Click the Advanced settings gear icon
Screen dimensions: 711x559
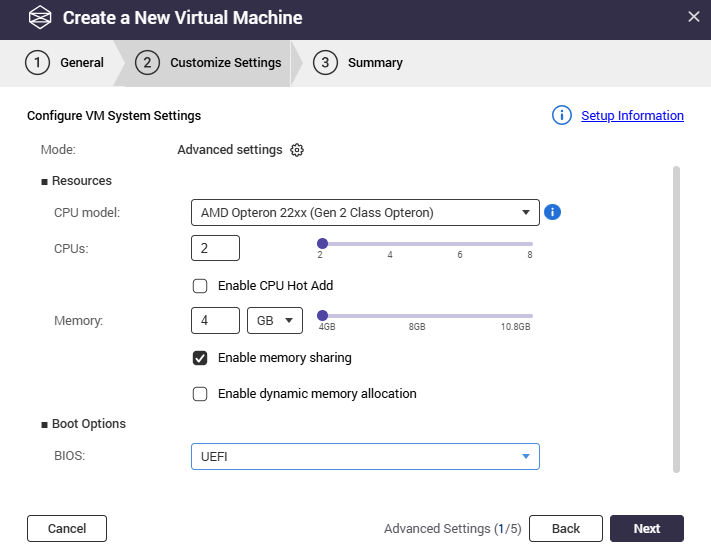tap(297, 150)
